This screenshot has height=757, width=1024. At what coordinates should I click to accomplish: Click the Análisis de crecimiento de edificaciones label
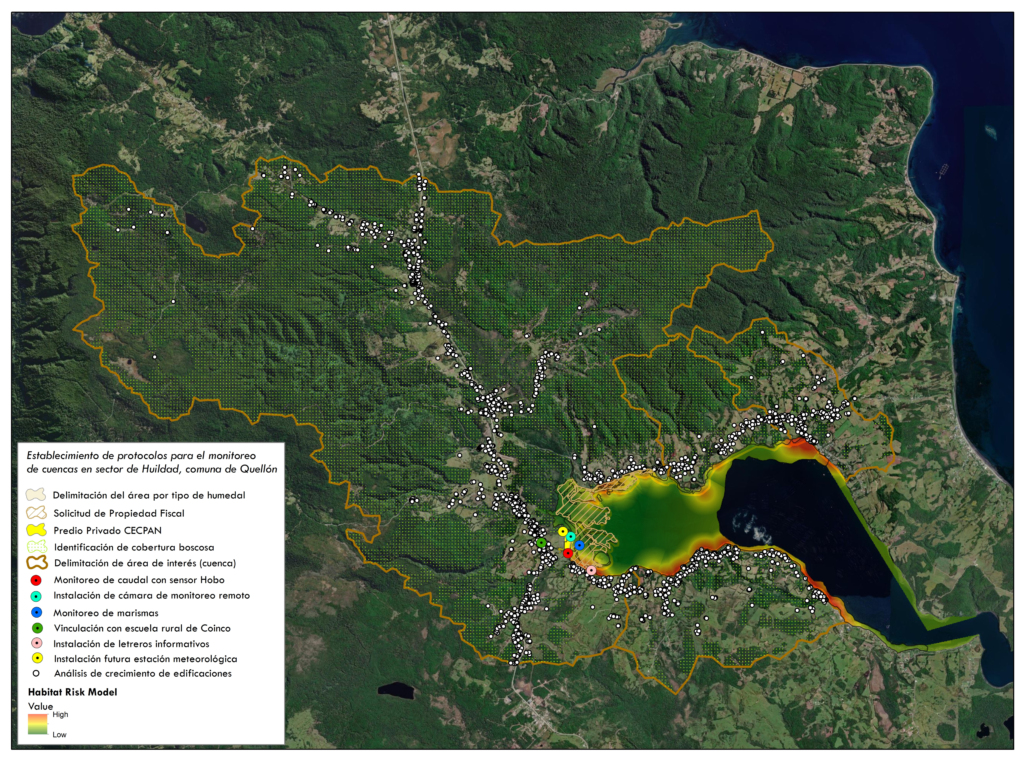point(142,673)
